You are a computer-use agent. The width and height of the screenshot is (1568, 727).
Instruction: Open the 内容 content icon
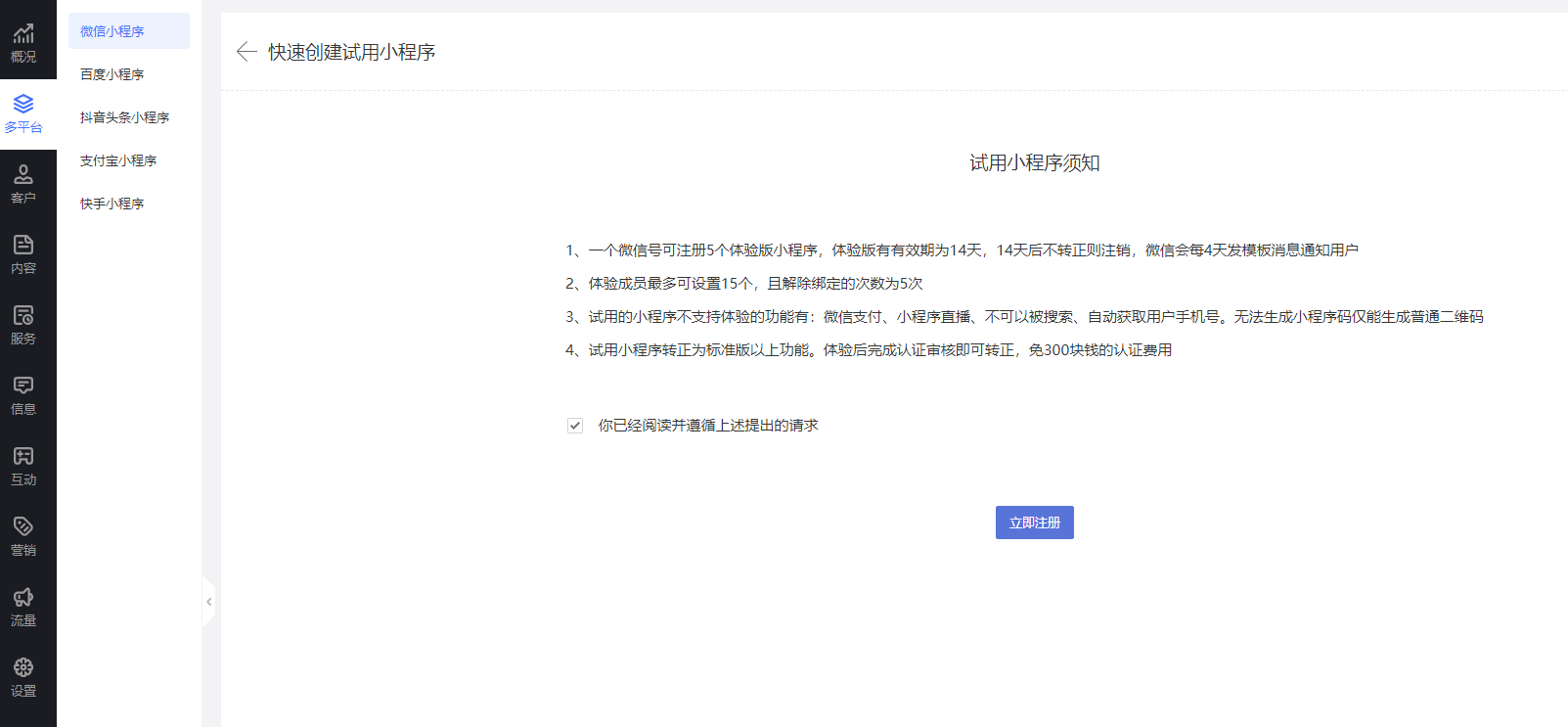tap(23, 245)
